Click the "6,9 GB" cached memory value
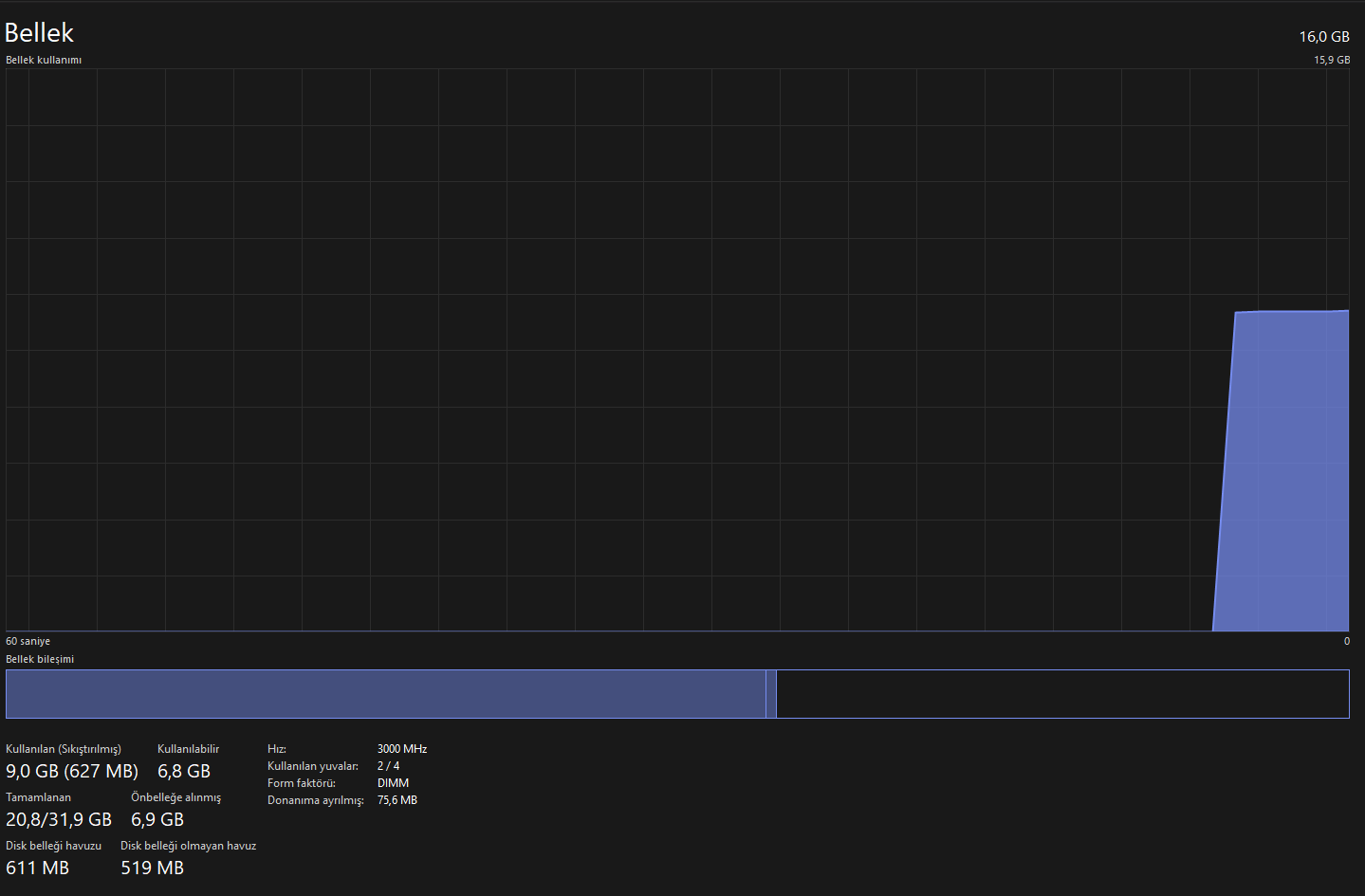This screenshot has height=896, width=1365. coord(157,819)
